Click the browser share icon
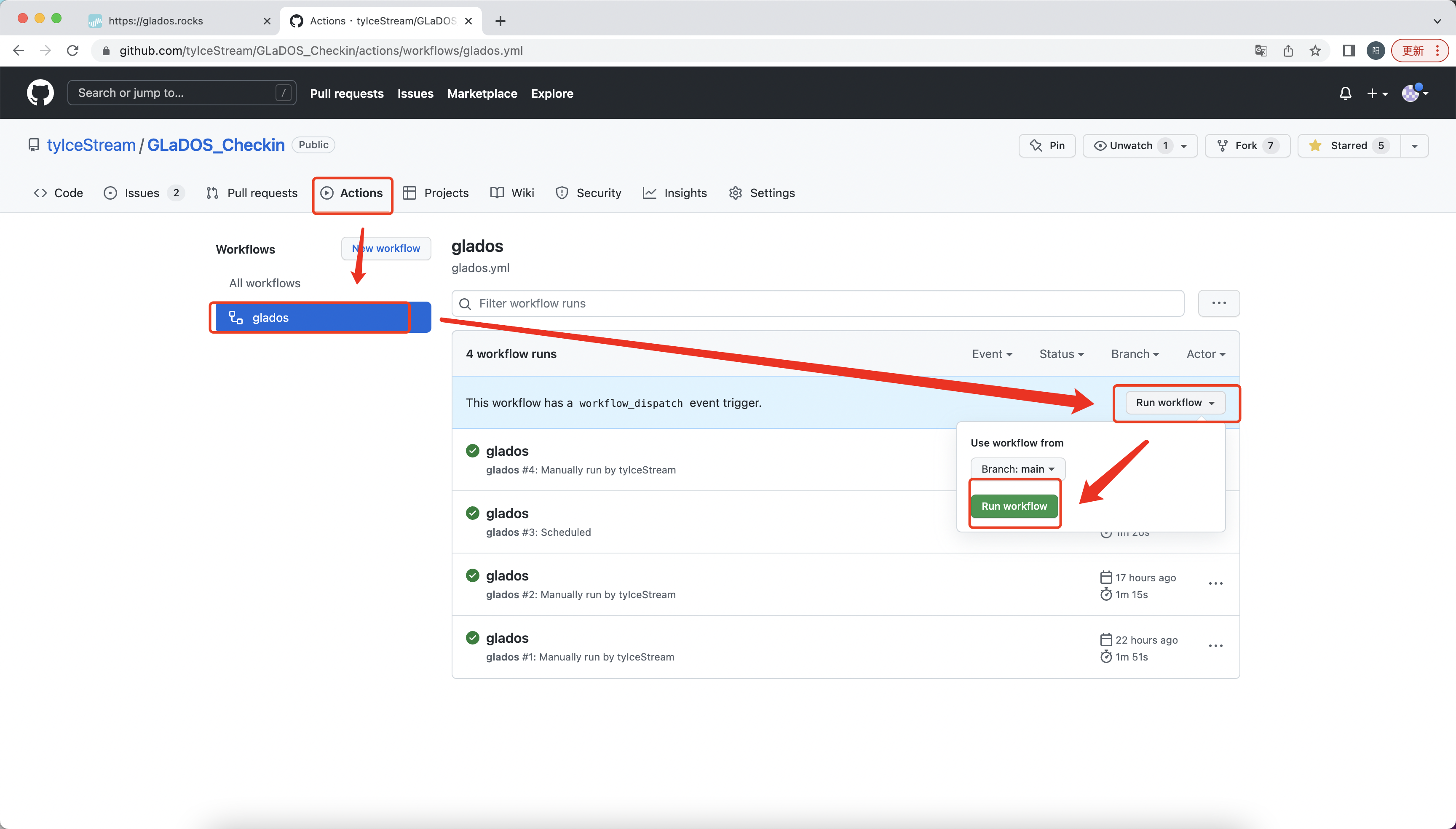This screenshot has height=829, width=1456. (x=1288, y=51)
